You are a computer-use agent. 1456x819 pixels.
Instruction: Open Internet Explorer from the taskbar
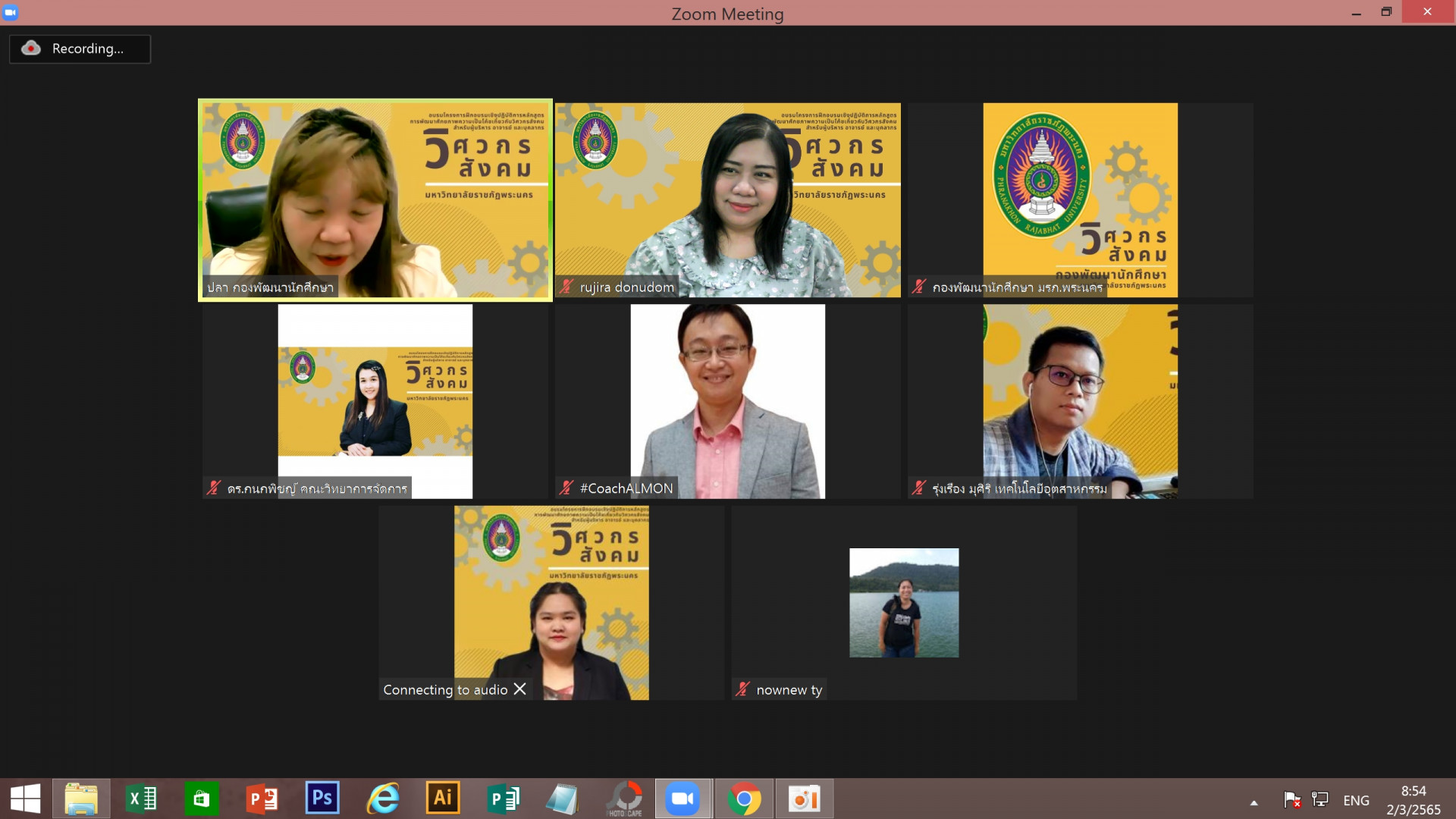pyautogui.click(x=382, y=799)
